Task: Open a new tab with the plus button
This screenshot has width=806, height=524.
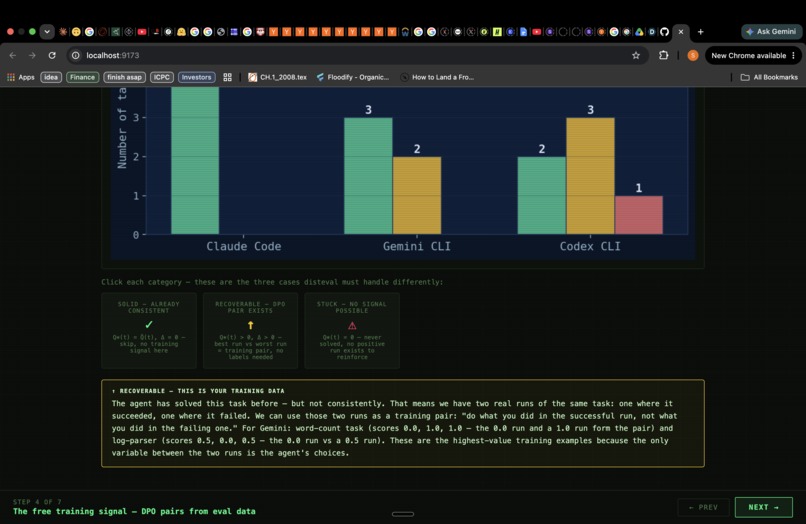Action: click(x=701, y=32)
